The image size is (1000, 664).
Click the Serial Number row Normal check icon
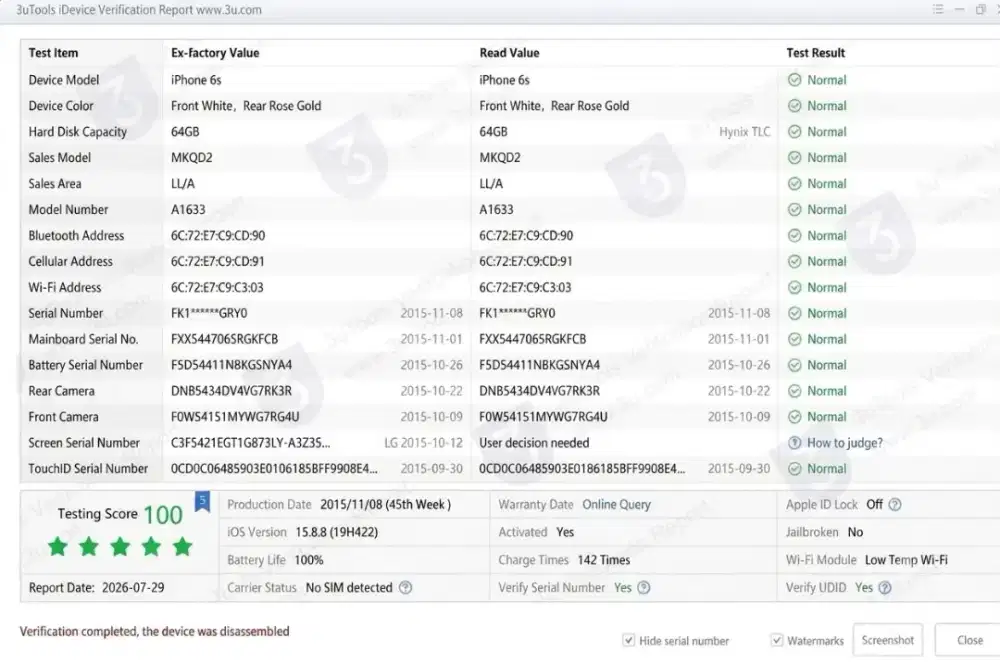pyautogui.click(x=794, y=313)
